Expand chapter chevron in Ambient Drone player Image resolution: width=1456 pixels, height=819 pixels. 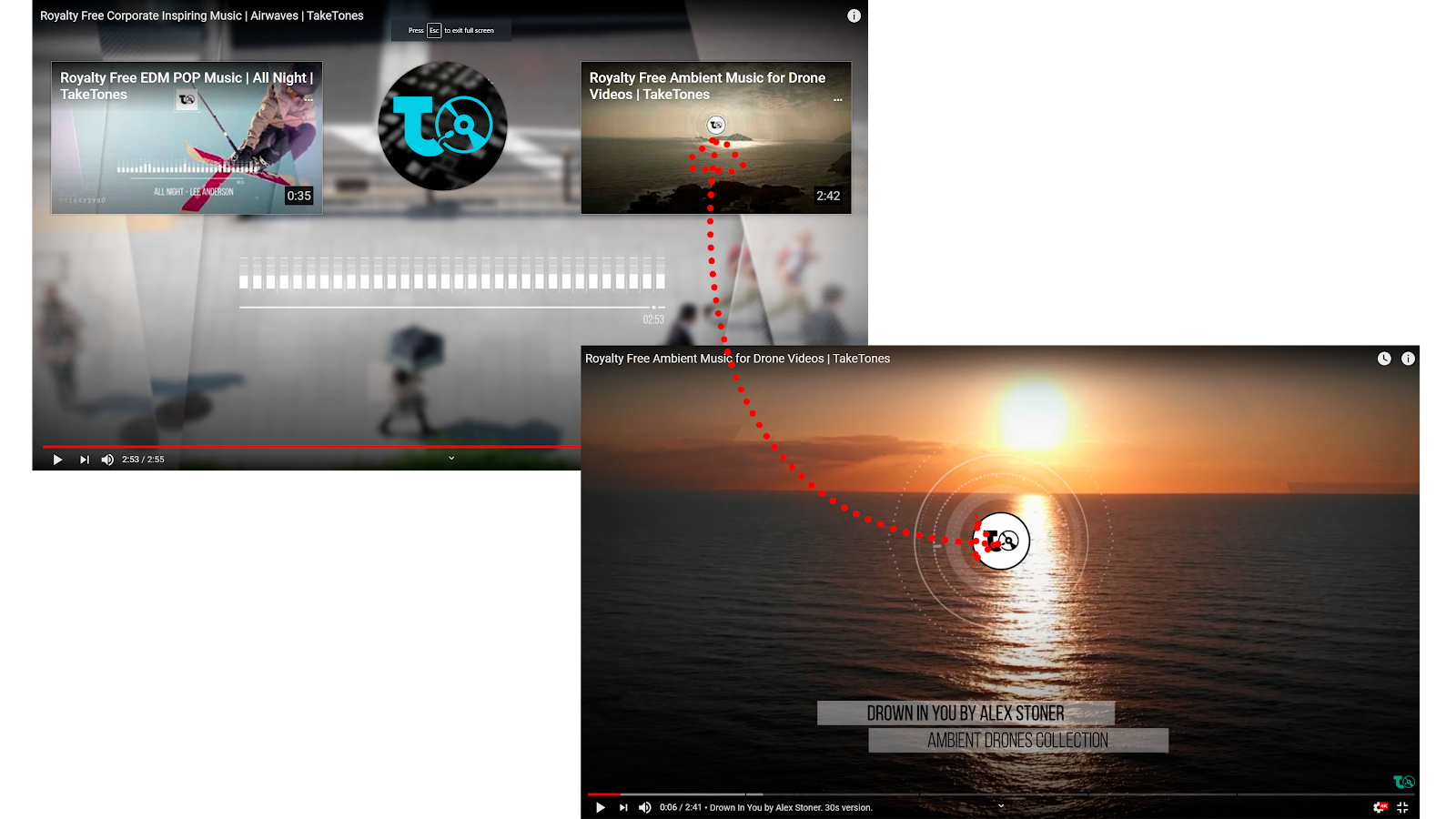pyautogui.click(x=1001, y=805)
